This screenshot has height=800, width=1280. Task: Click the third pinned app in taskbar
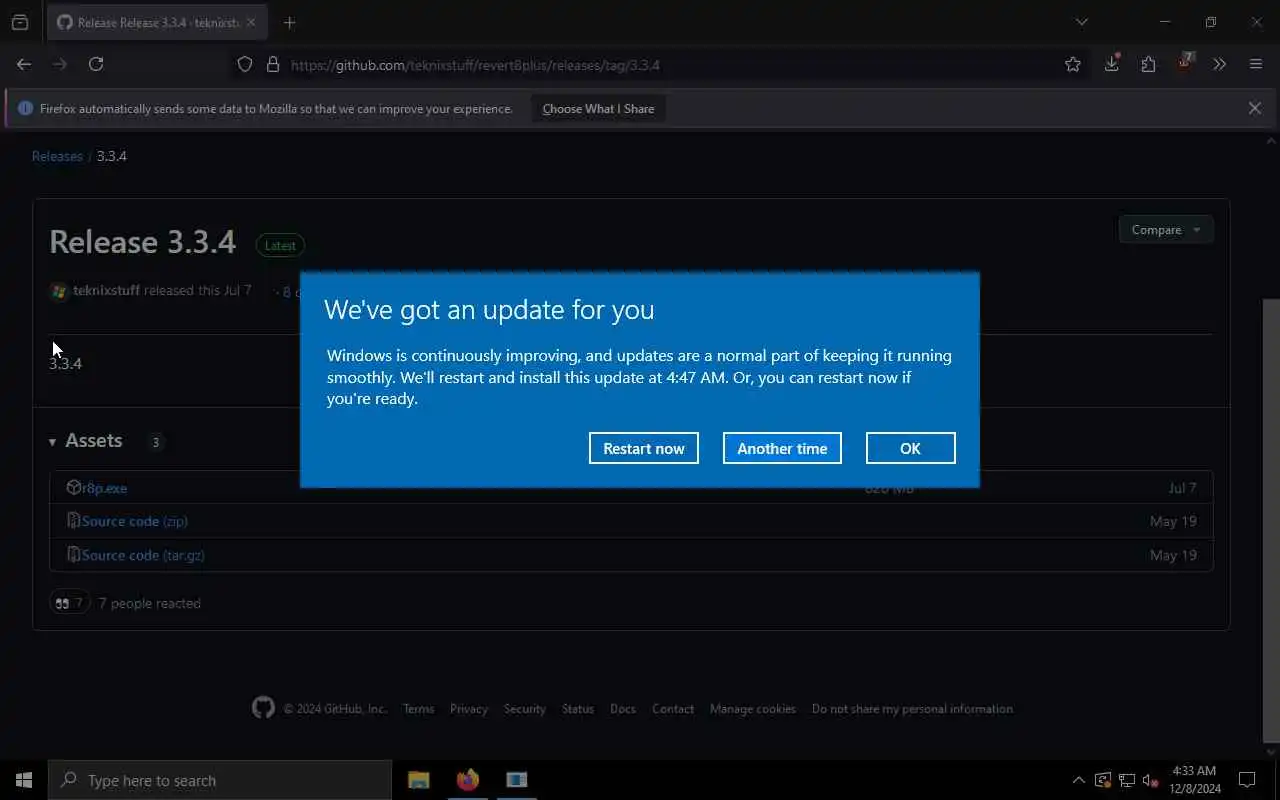point(516,780)
